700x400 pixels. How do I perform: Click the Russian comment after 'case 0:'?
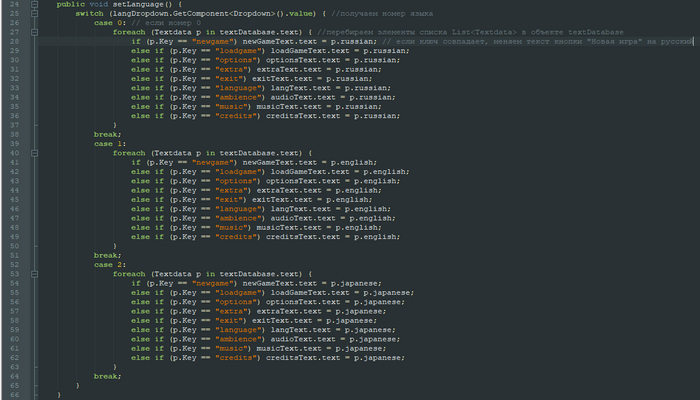pos(166,23)
